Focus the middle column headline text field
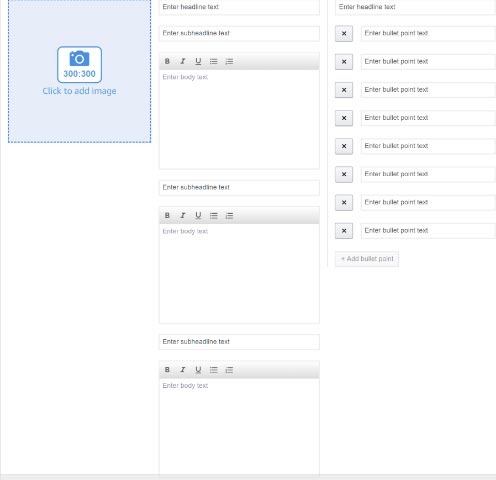 click(x=239, y=7)
